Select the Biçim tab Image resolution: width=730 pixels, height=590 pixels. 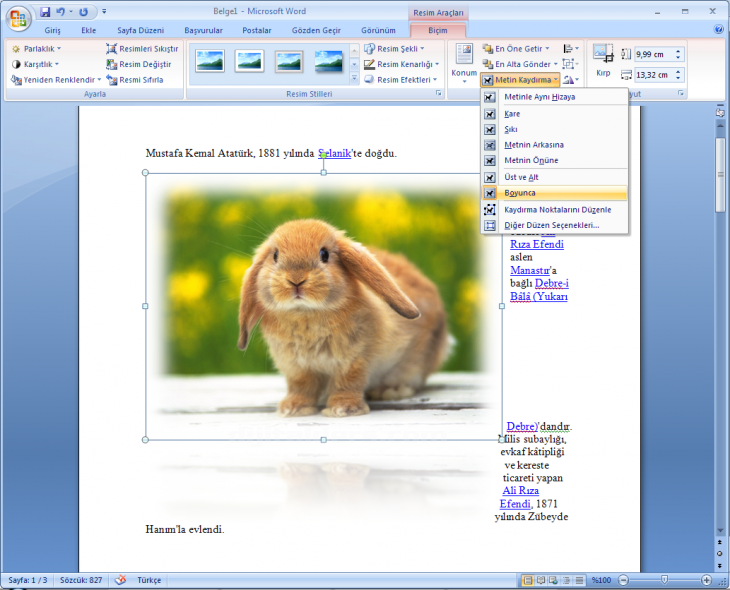coord(438,30)
